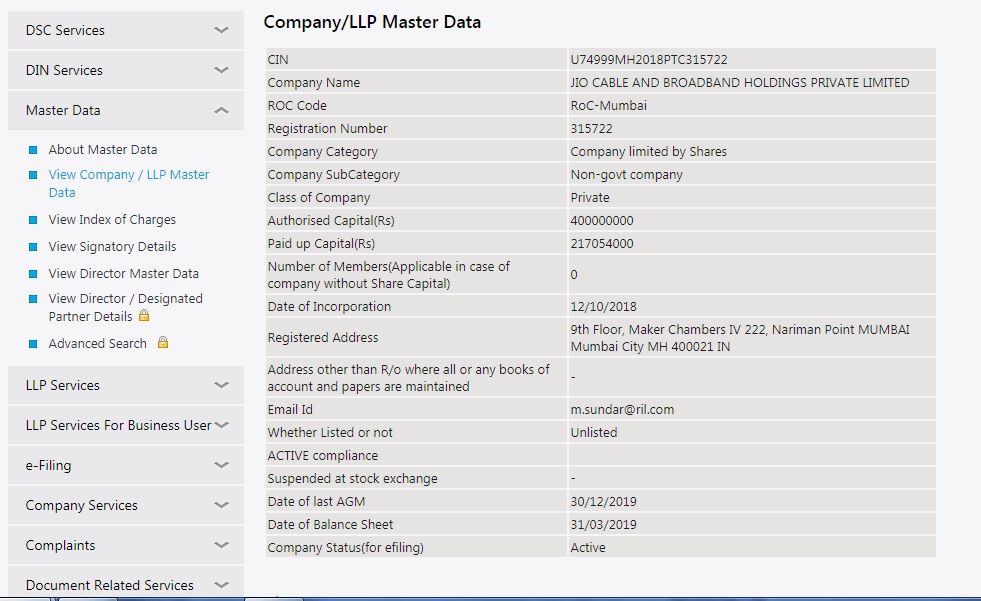Image resolution: width=981 pixels, height=601 pixels.
Task: Click blue bullet beside View Director Master Data
Action: [33, 273]
